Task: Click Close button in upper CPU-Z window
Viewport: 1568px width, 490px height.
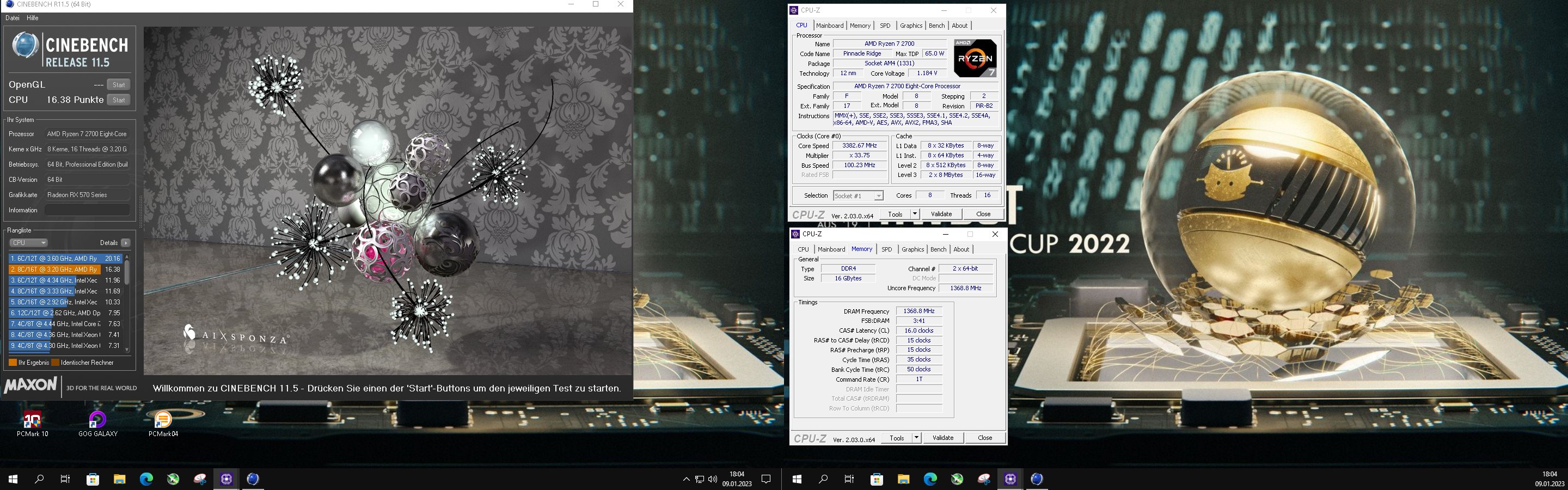Action: 983,215
